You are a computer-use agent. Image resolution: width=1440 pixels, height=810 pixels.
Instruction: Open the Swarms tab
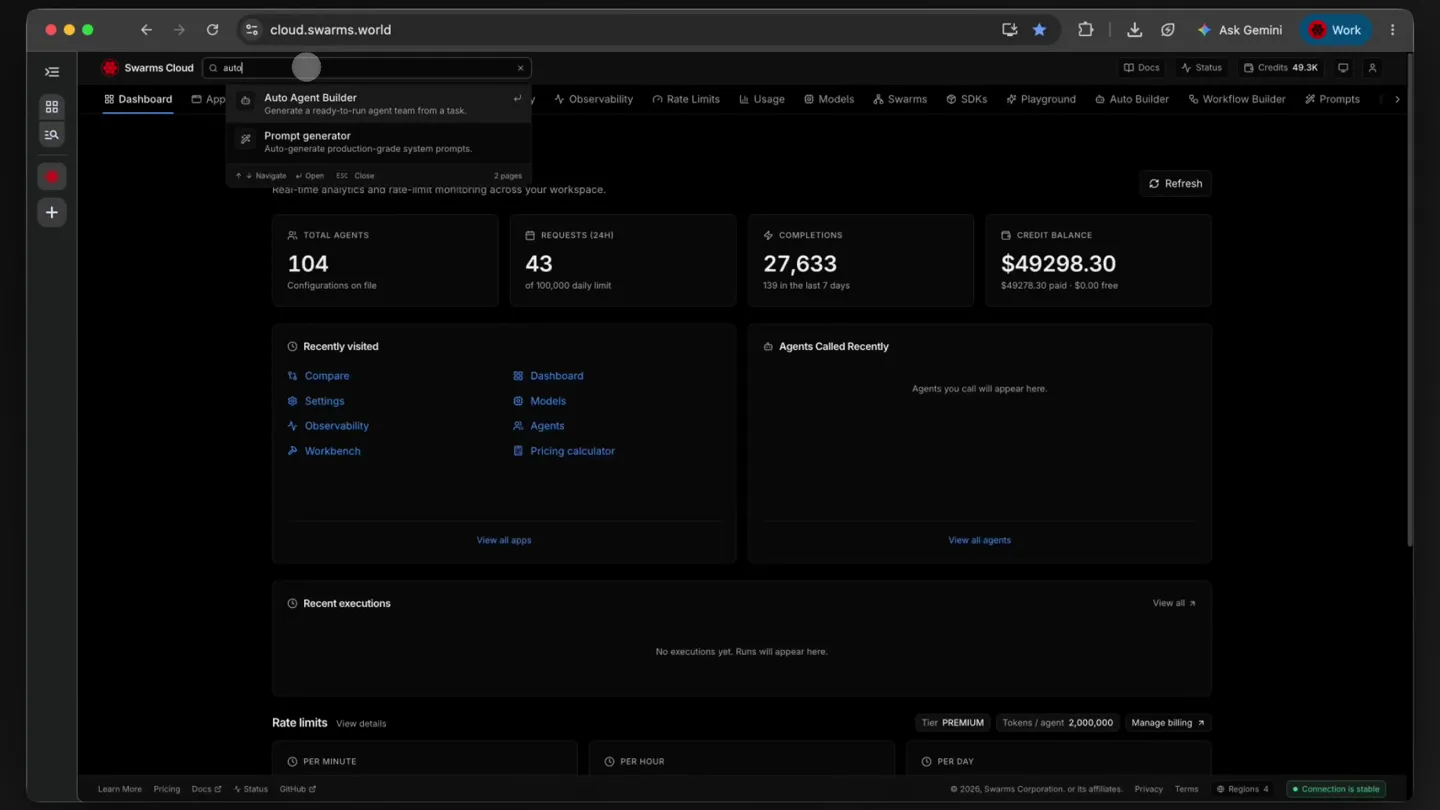point(900,99)
